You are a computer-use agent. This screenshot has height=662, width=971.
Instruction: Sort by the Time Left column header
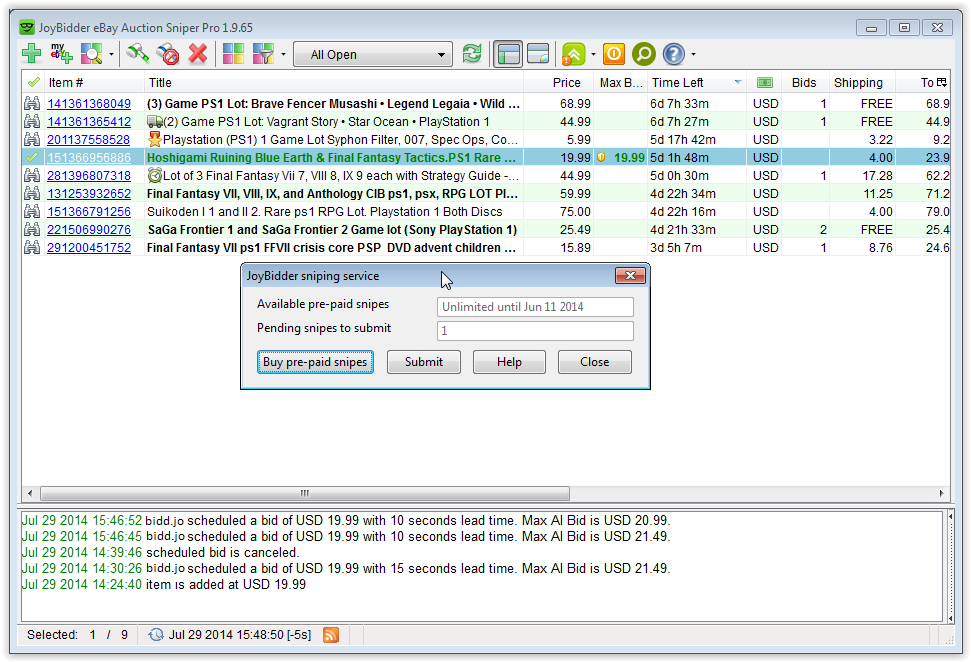688,82
